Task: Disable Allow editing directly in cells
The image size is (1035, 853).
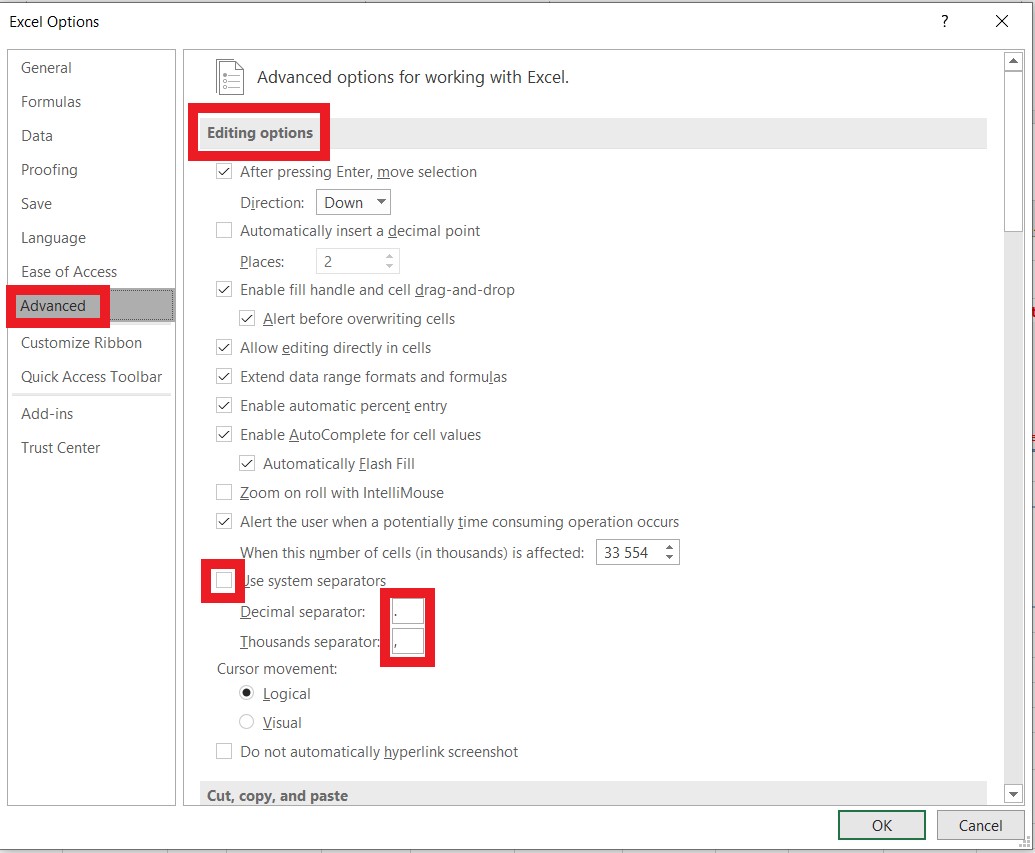Action: point(224,347)
